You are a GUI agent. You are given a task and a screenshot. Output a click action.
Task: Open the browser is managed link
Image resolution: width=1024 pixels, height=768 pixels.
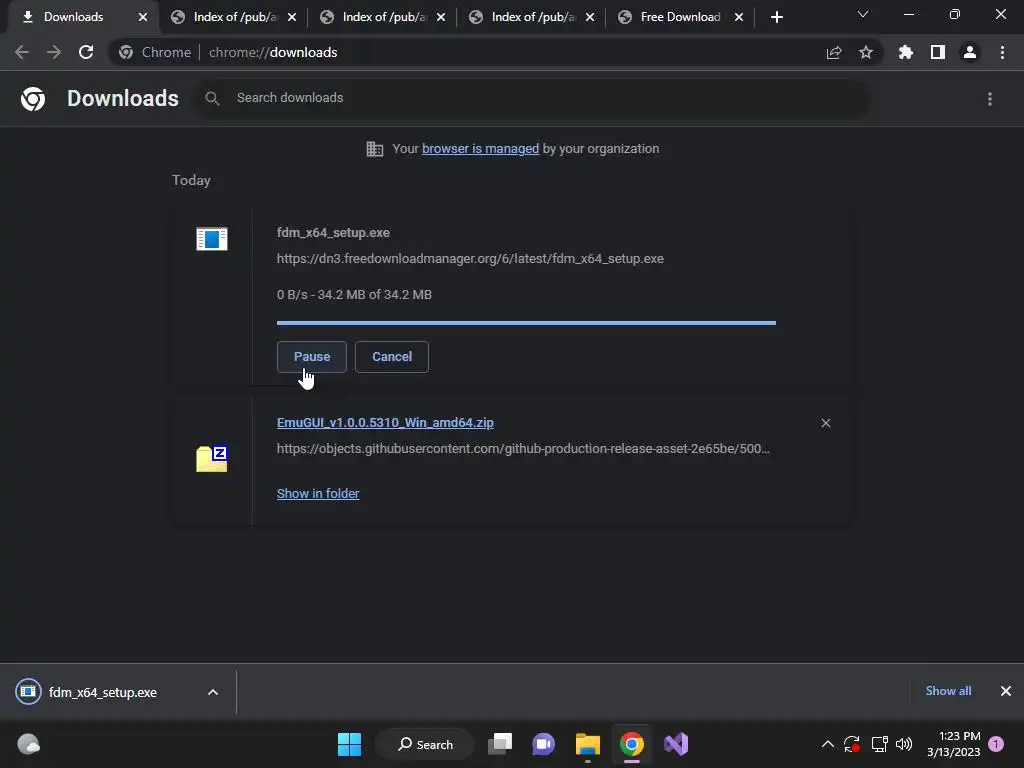481,149
